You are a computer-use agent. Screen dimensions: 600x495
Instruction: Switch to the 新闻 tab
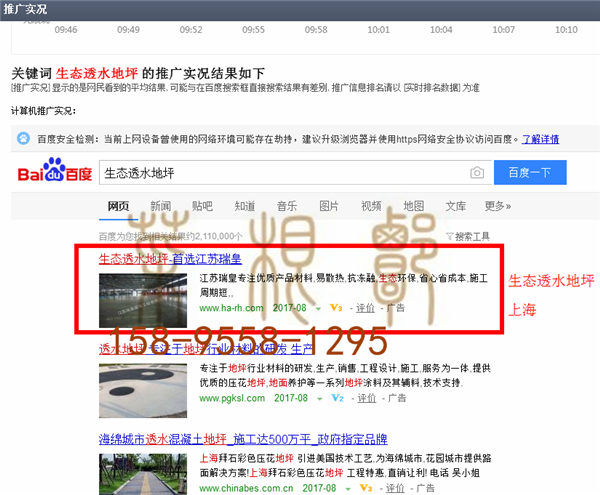point(160,206)
